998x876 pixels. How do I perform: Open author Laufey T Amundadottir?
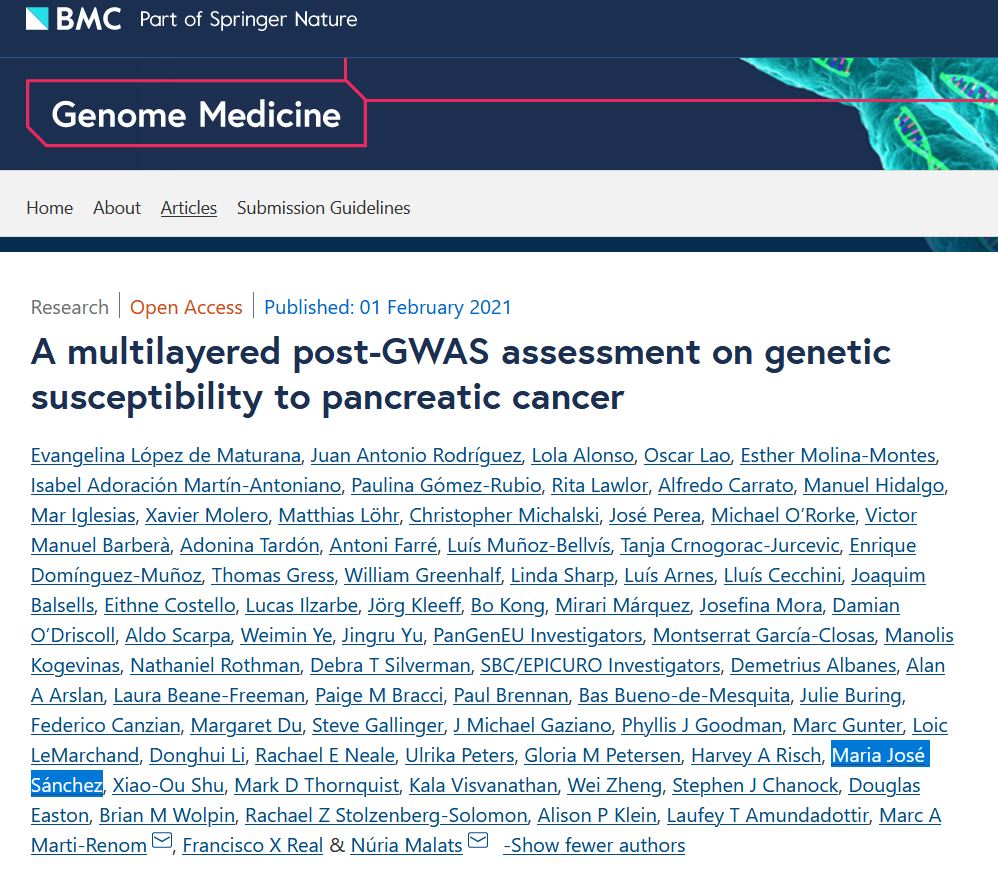point(767,815)
